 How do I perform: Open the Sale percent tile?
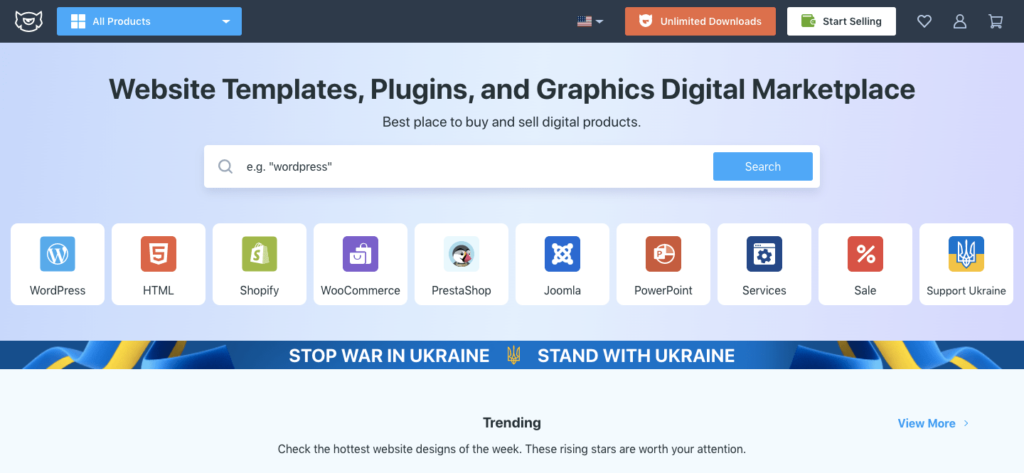(865, 264)
